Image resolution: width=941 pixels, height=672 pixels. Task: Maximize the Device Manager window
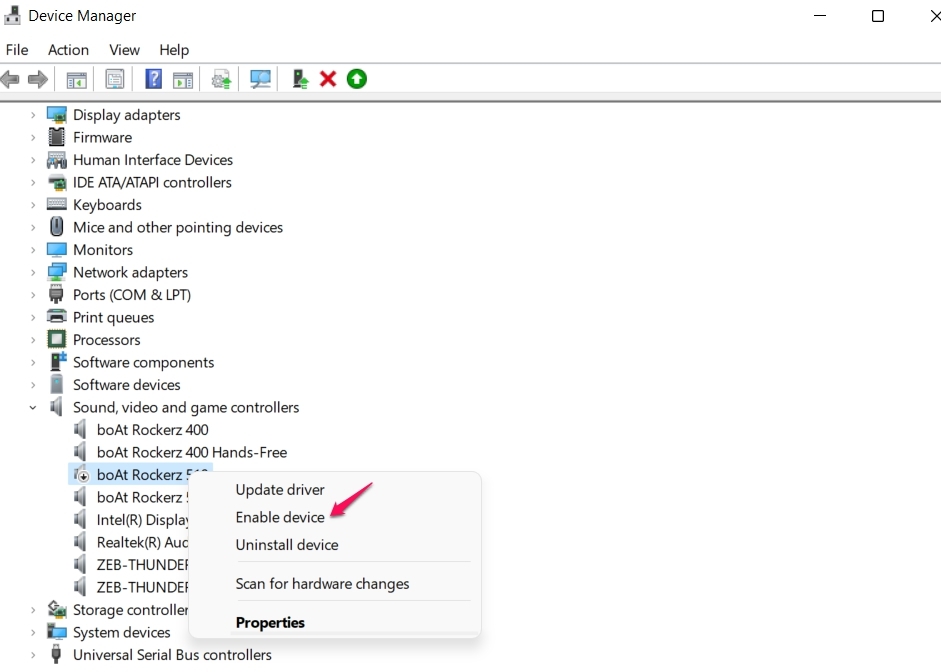877,16
